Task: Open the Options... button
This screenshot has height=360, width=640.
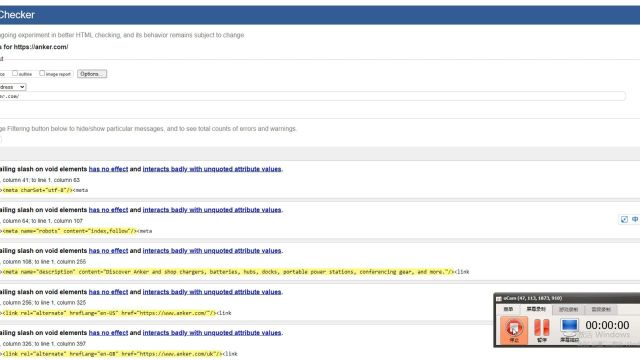Action: click(x=92, y=74)
